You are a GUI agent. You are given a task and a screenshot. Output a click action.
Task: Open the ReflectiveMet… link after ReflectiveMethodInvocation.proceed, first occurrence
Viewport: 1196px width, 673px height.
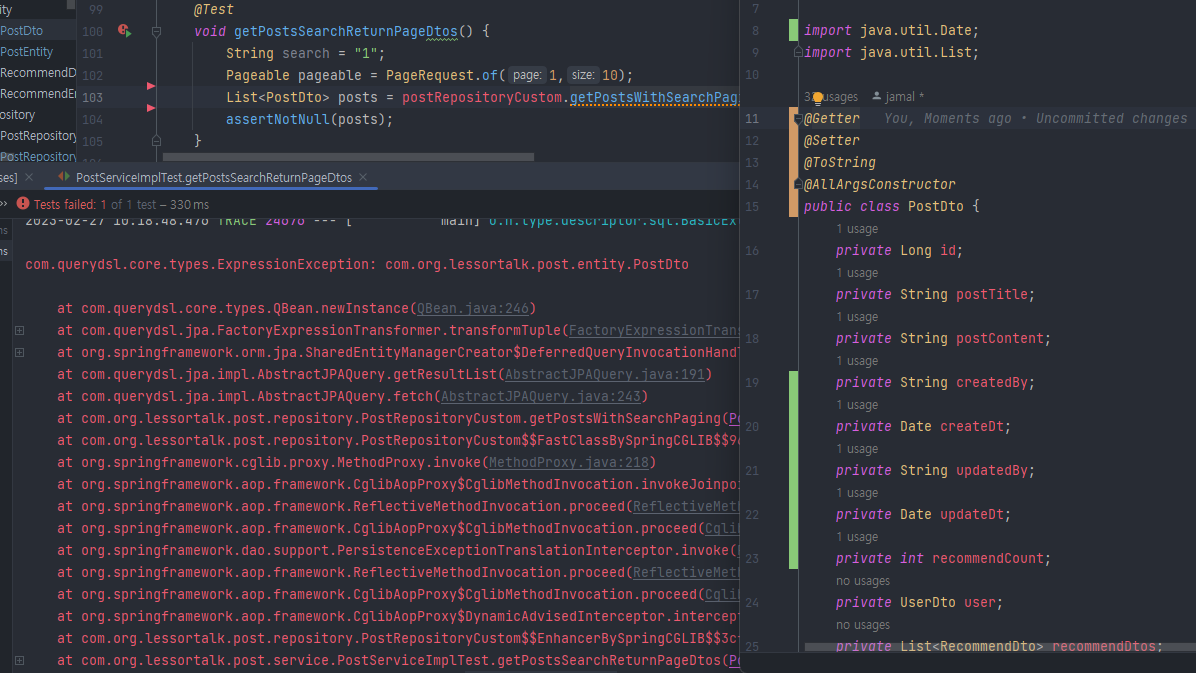pos(686,507)
